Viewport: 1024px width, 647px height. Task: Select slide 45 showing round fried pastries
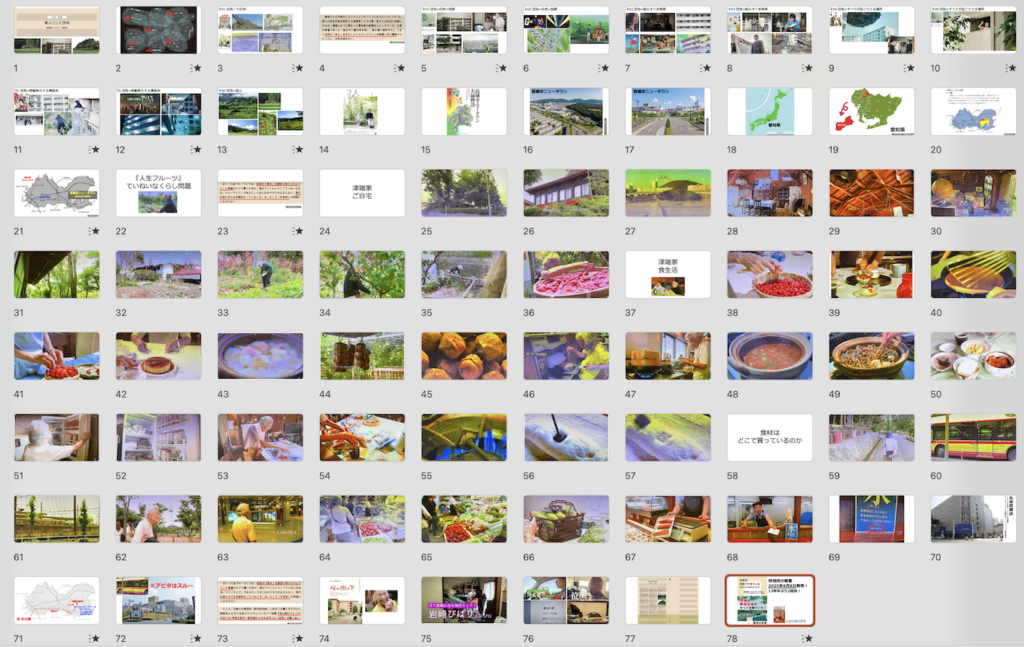click(464, 356)
